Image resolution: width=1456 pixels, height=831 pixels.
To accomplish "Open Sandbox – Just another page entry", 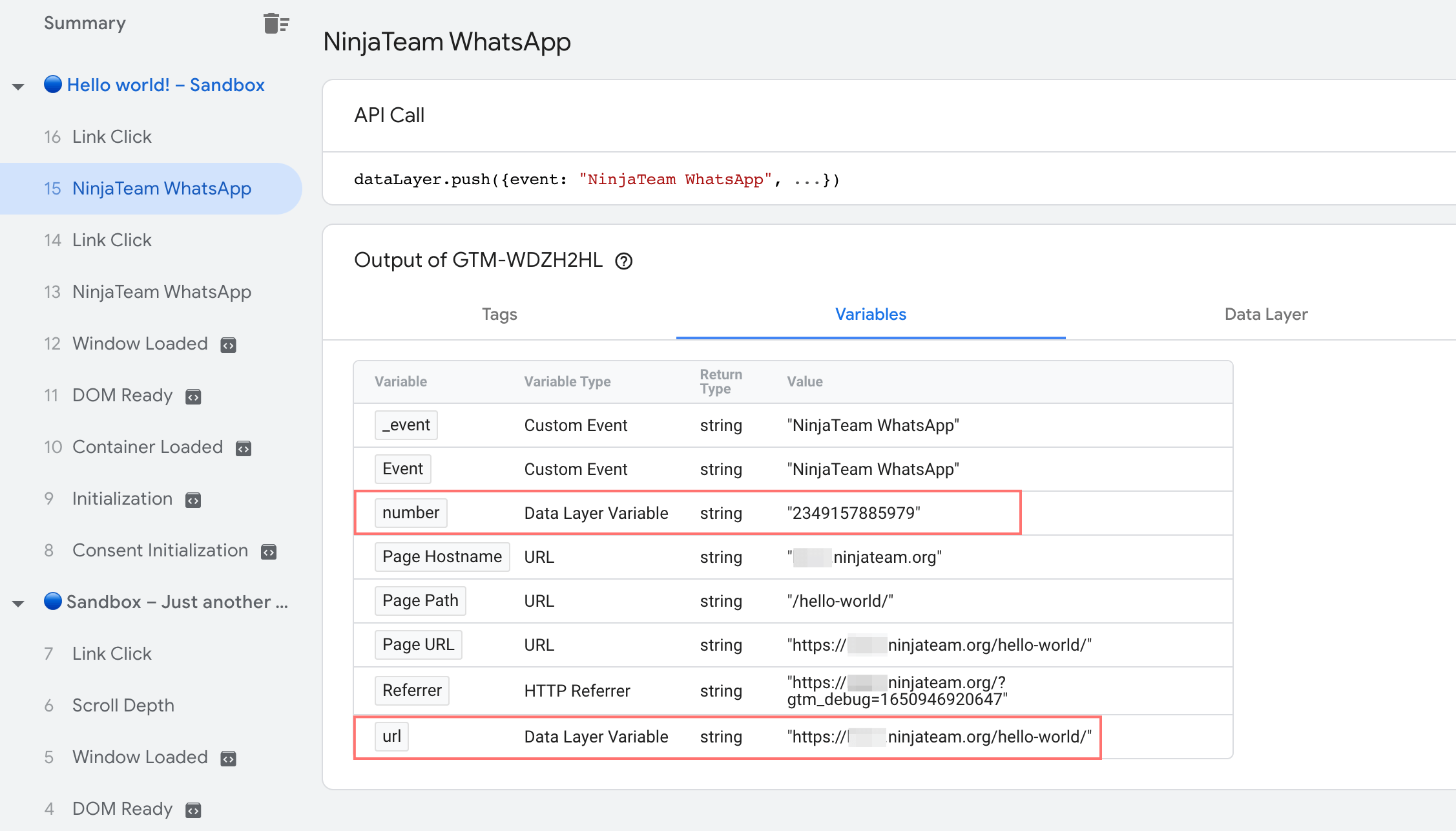I will pos(178,602).
